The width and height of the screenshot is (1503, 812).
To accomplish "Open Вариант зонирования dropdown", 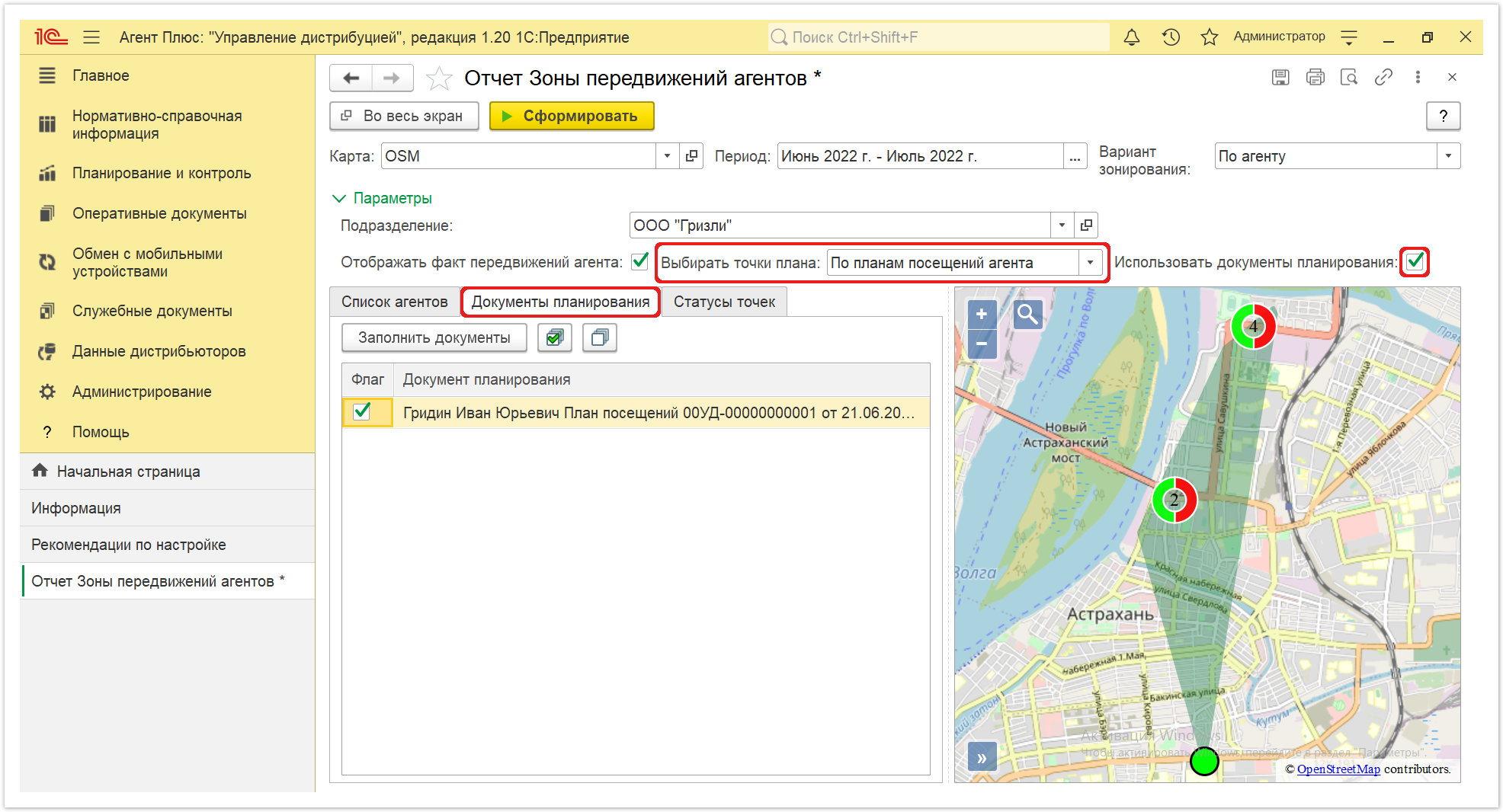I will tap(1448, 156).
